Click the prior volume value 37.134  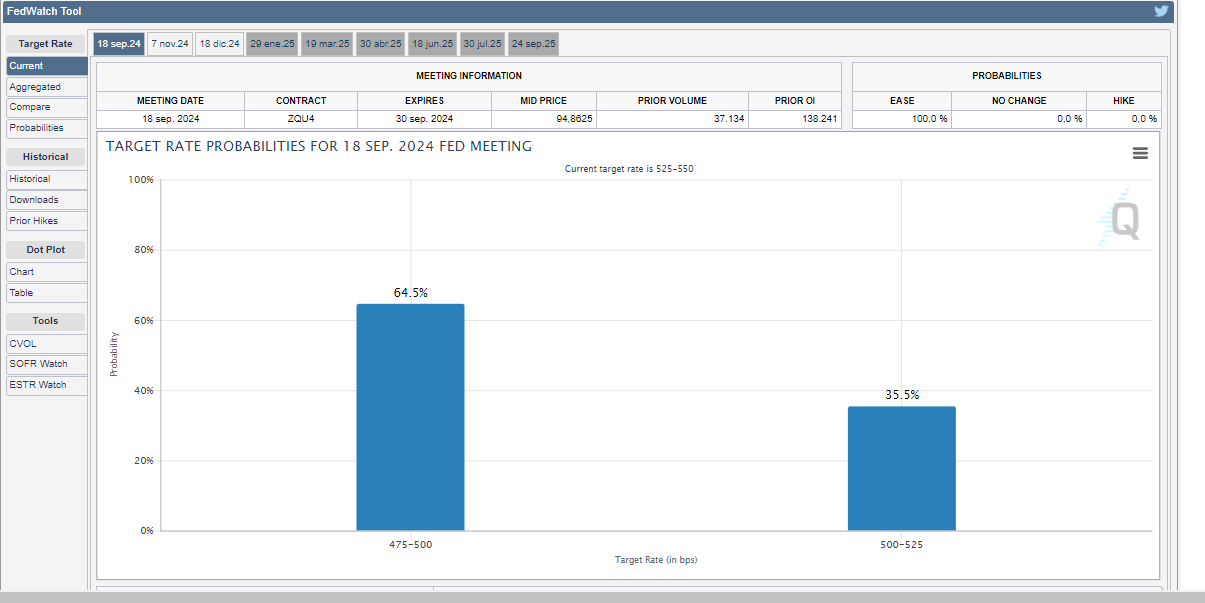tap(729, 119)
